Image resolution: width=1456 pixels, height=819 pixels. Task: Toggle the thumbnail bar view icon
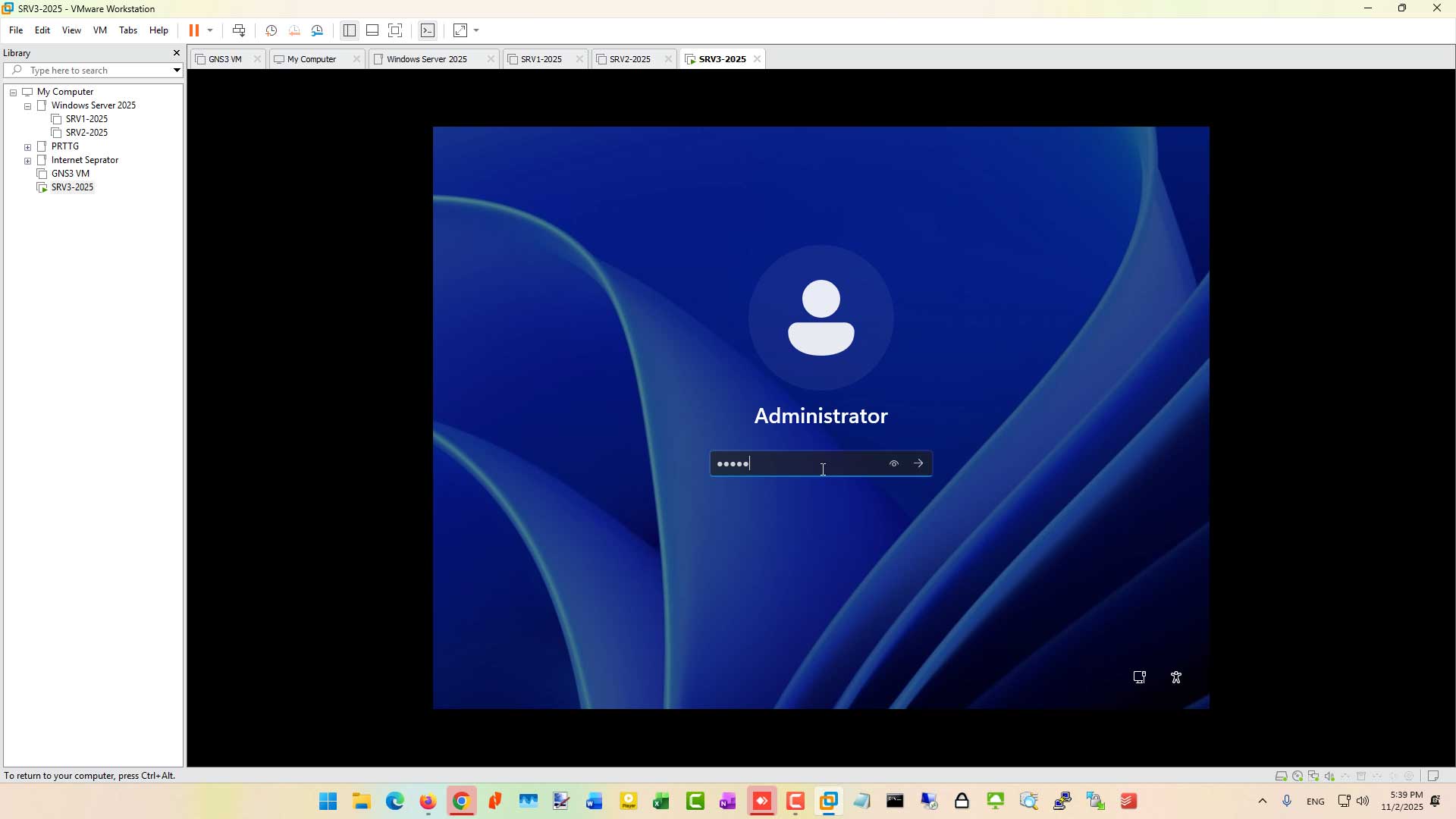point(372,30)
